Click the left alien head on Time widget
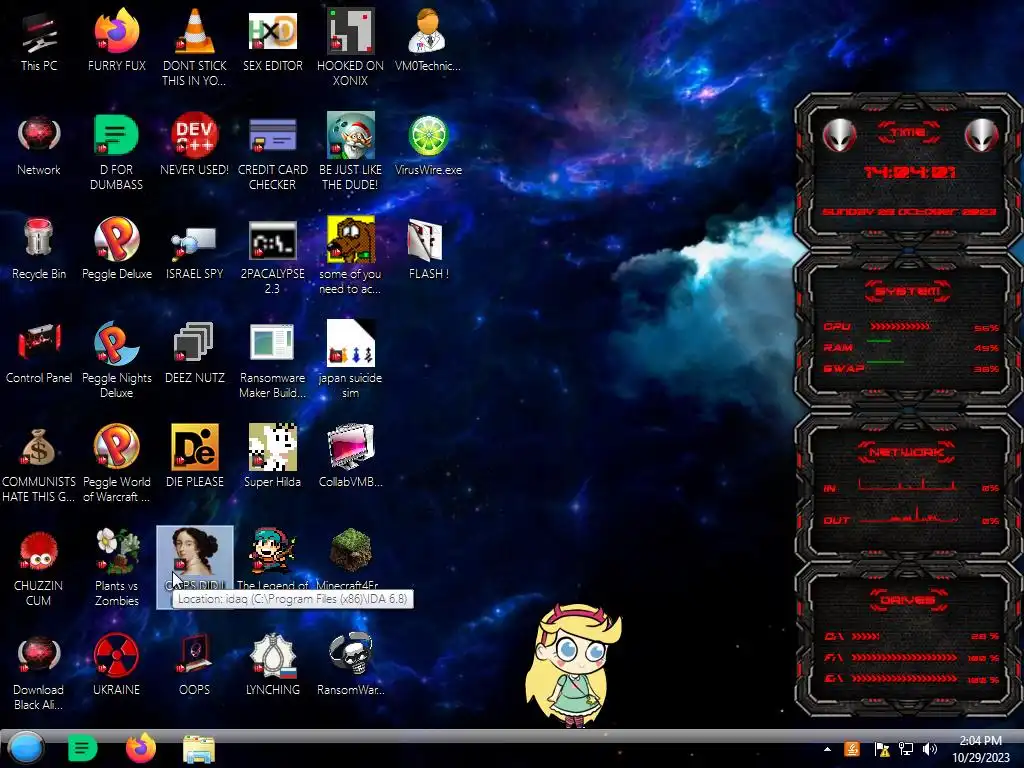This screenshot has height=768, width=1024. click(x=839, y=135)
